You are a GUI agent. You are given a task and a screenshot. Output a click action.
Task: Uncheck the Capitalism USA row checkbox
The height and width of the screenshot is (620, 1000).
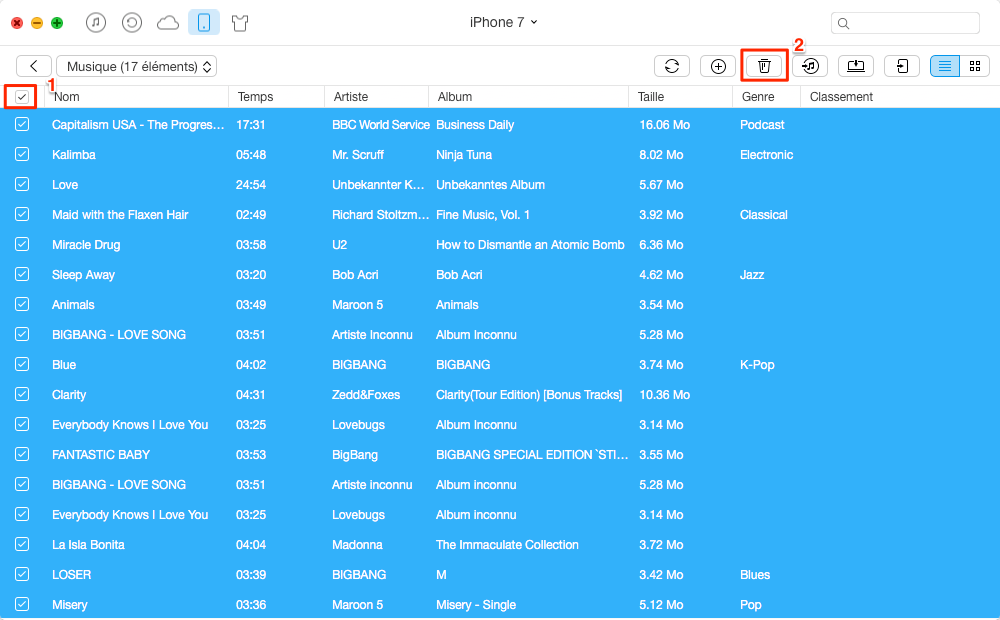22,124
